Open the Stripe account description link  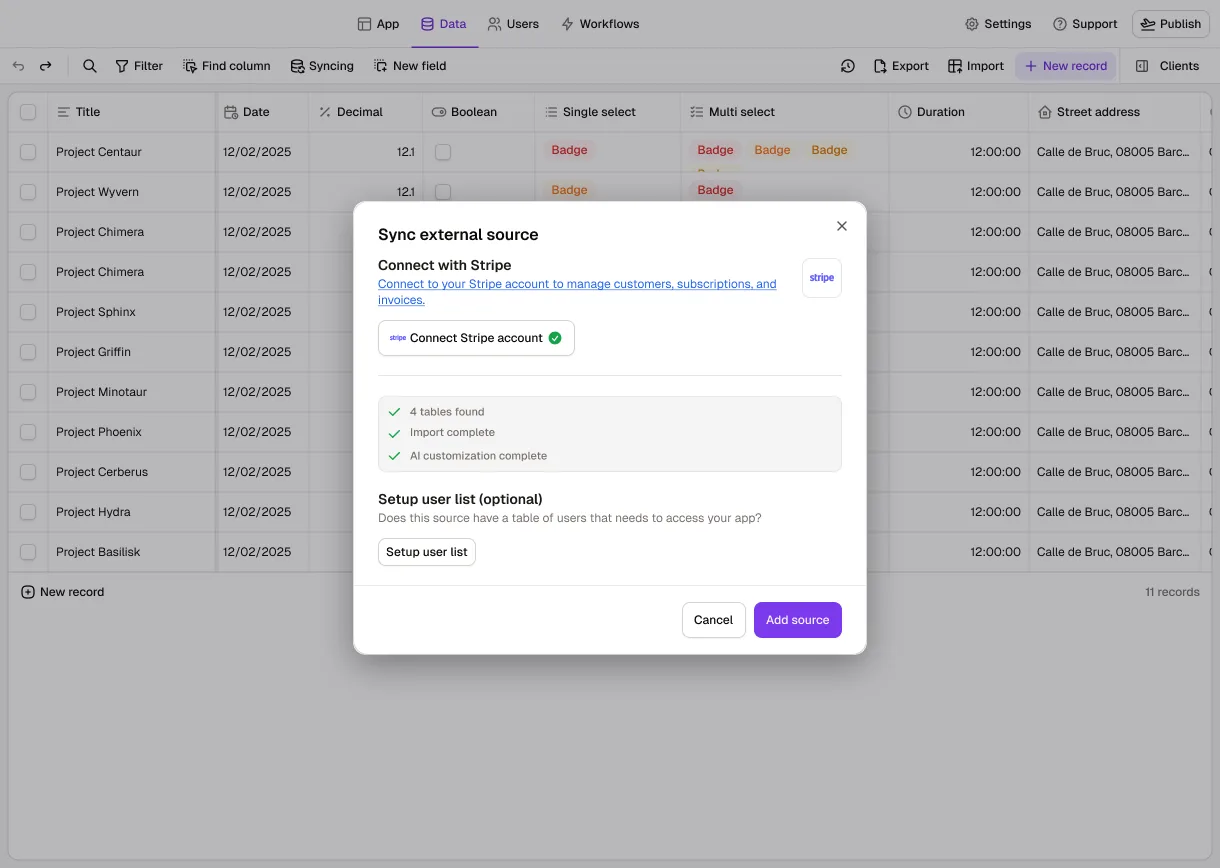click(577, 292)
